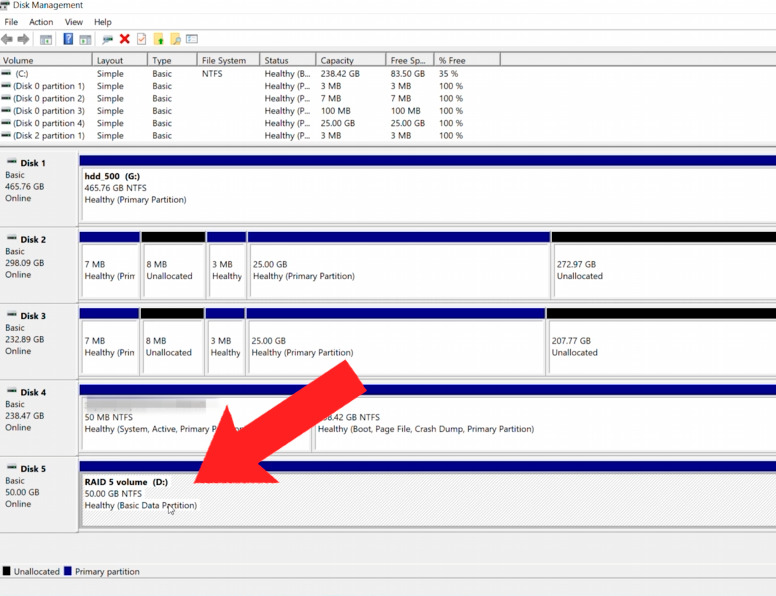Click the Properties checkmark page icon
776x596 pixels.
tap(142, 39)
